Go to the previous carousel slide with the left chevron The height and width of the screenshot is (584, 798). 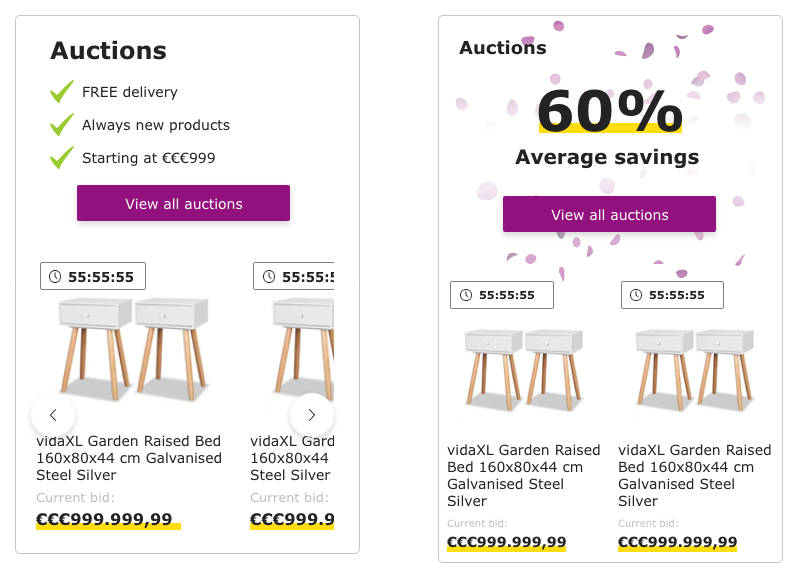53,414
